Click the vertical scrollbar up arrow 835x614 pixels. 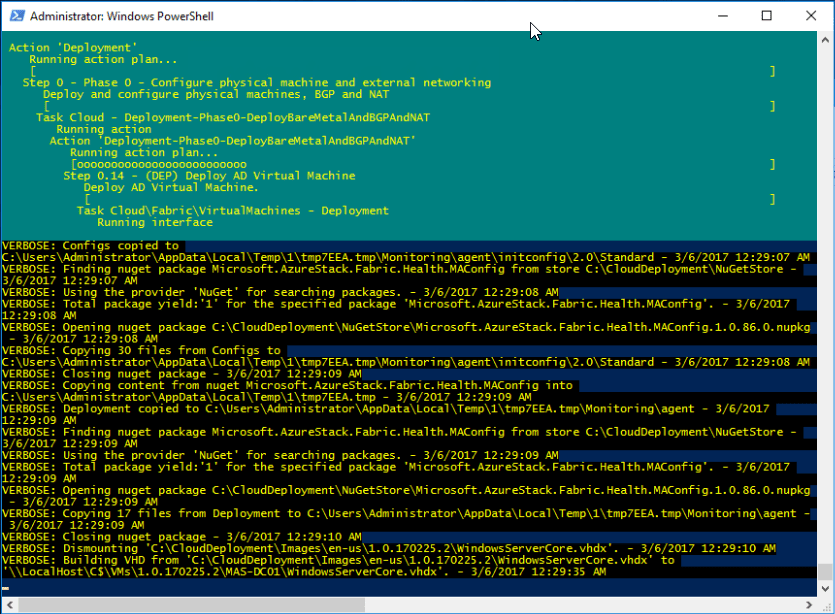825,39
